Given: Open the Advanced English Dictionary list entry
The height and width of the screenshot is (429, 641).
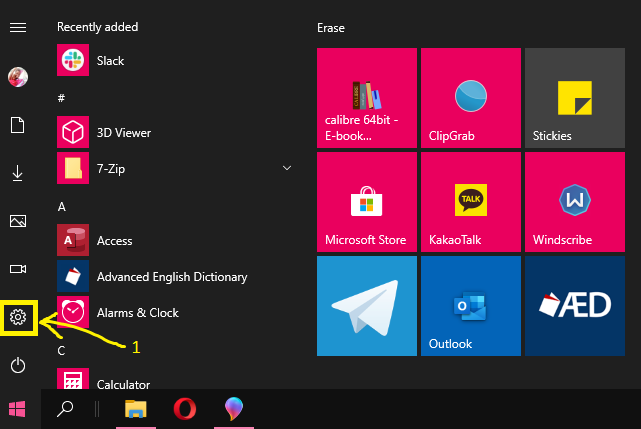Looking at the screenshot, I should (x=174, y=276).
